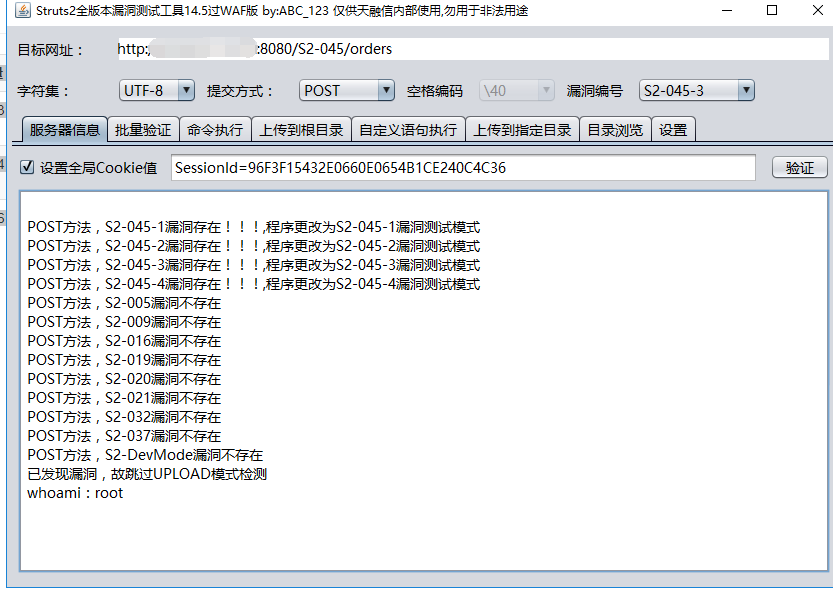Screen dimensions: 833x594
Task: Switch to the 命令执行 tab
Action: pyautogui.click(x=215, y=130)
